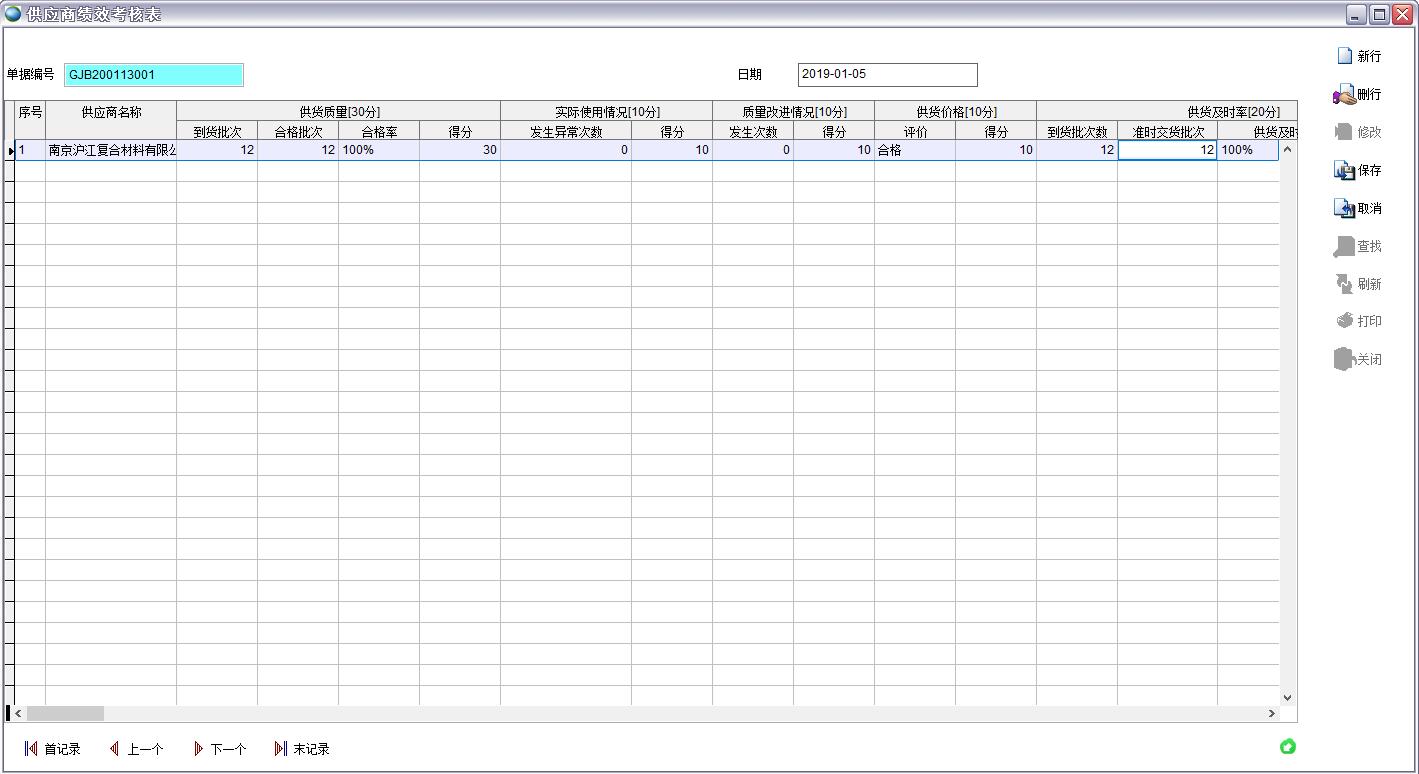Click the 新行 (new row) icon

pyautogui.click(x=1345, y=56)
